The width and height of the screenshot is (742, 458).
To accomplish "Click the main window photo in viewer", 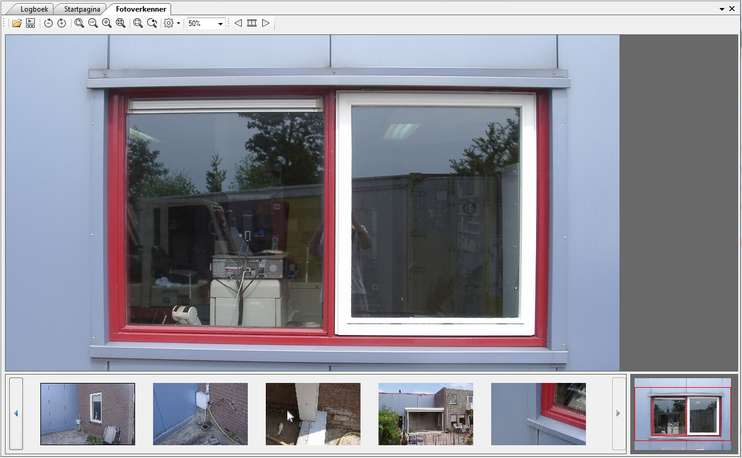I will [312, 203].
